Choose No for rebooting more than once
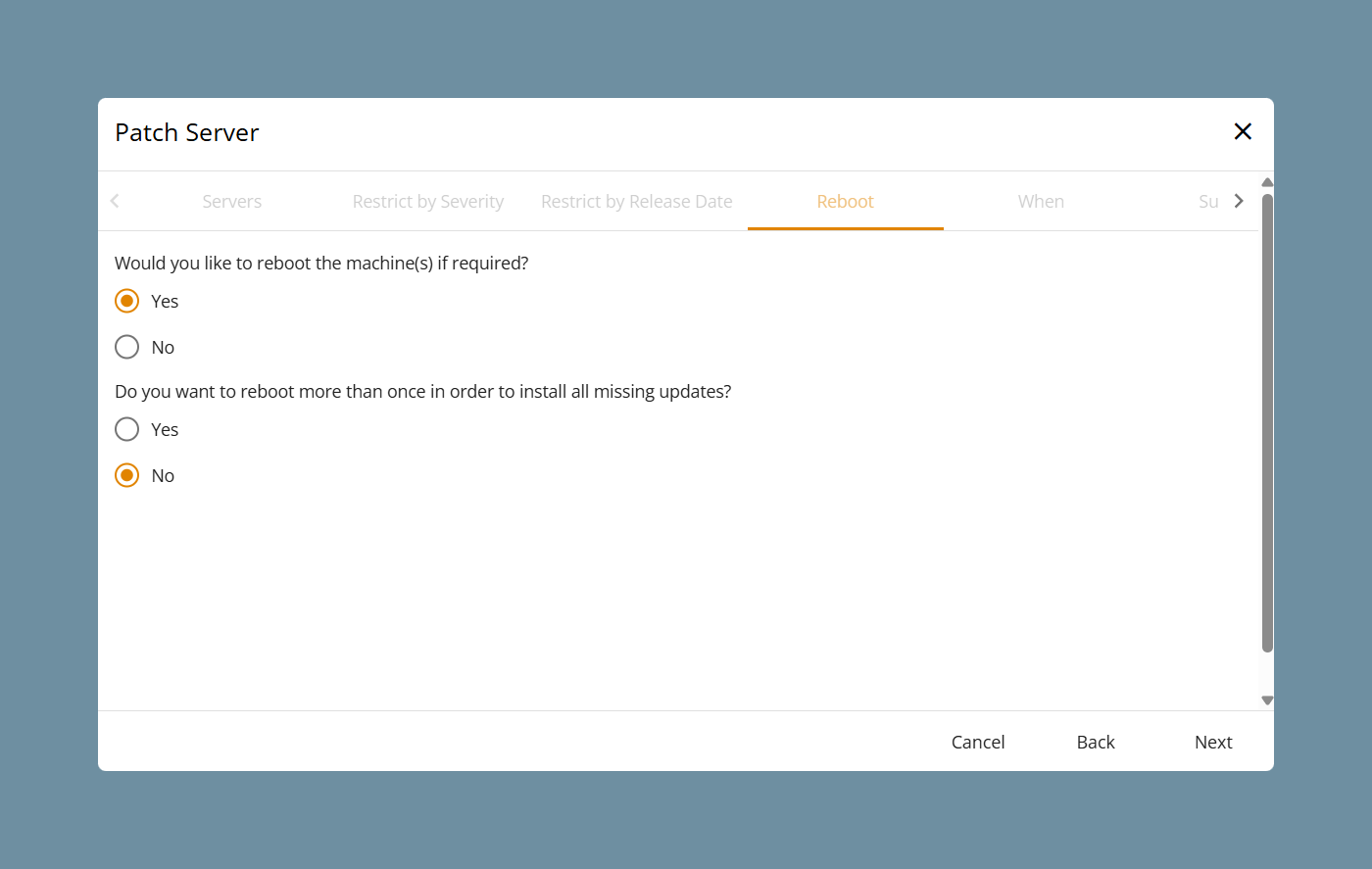 (x=127, y=475)
